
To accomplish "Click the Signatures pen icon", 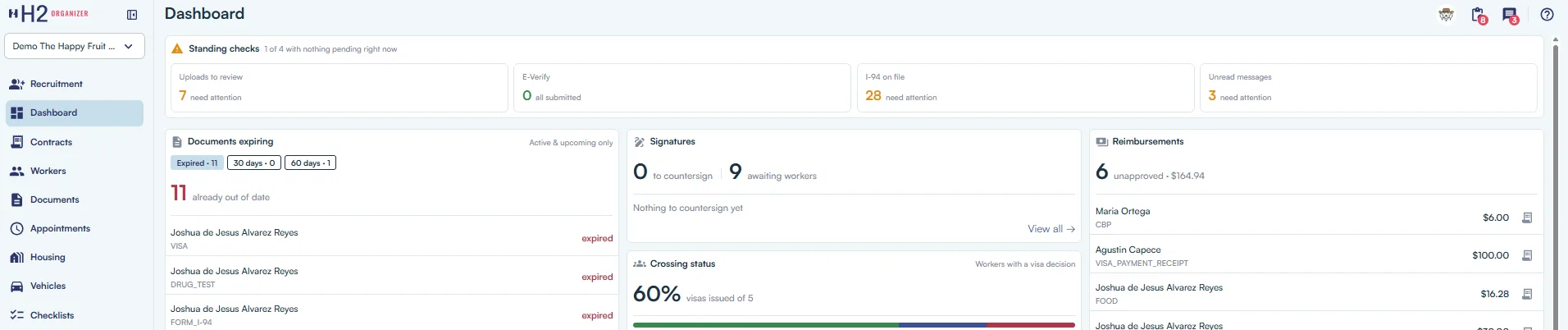I will coord(640,142).
